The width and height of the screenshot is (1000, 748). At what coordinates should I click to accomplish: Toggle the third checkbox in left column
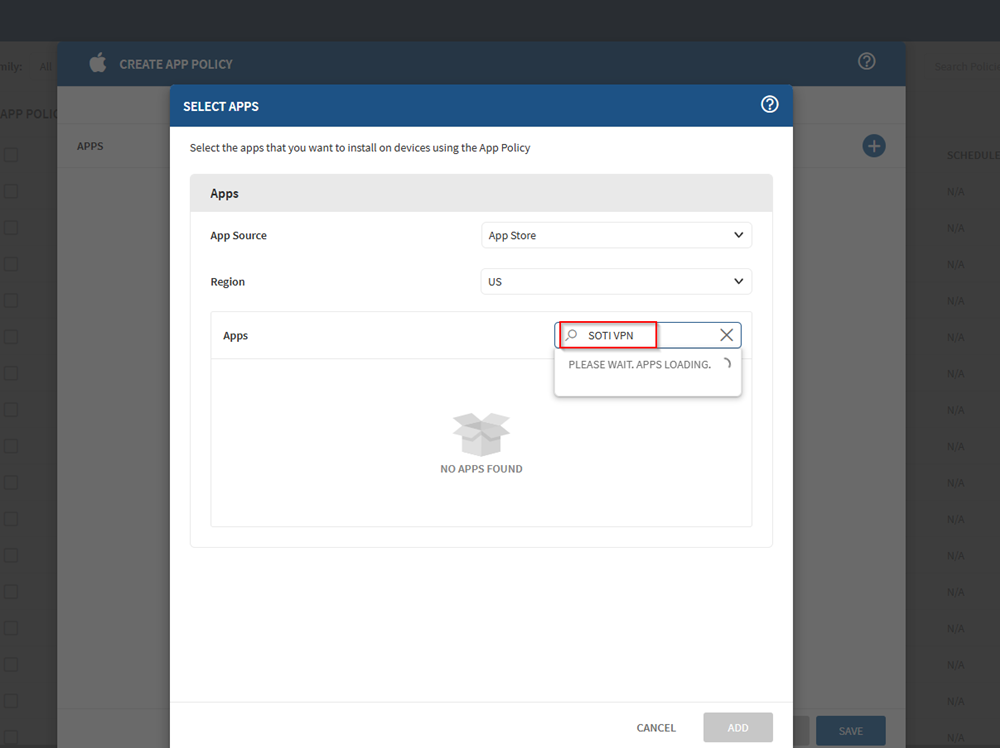(10, 228)
